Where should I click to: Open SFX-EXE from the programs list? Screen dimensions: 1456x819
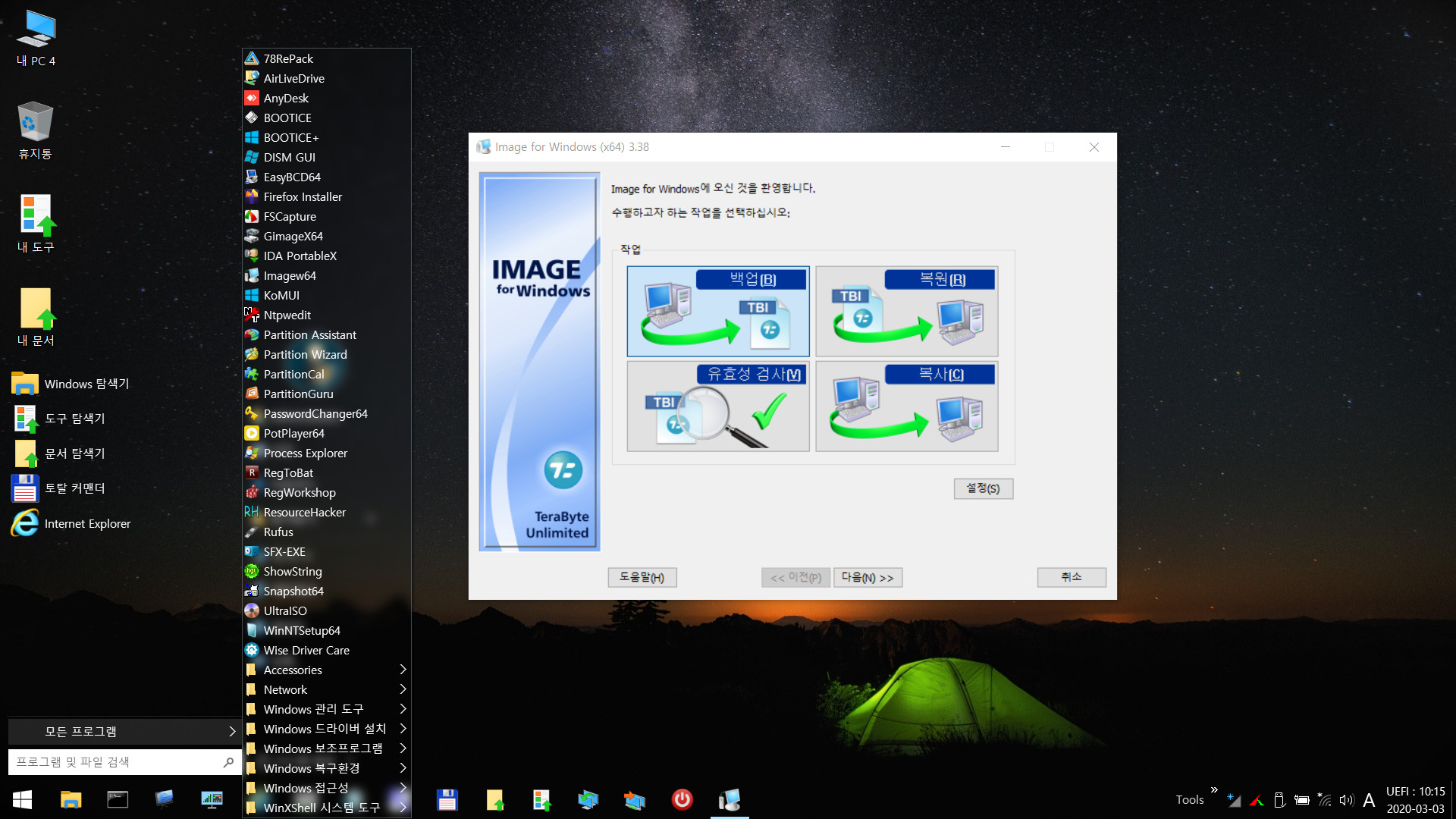327,551
